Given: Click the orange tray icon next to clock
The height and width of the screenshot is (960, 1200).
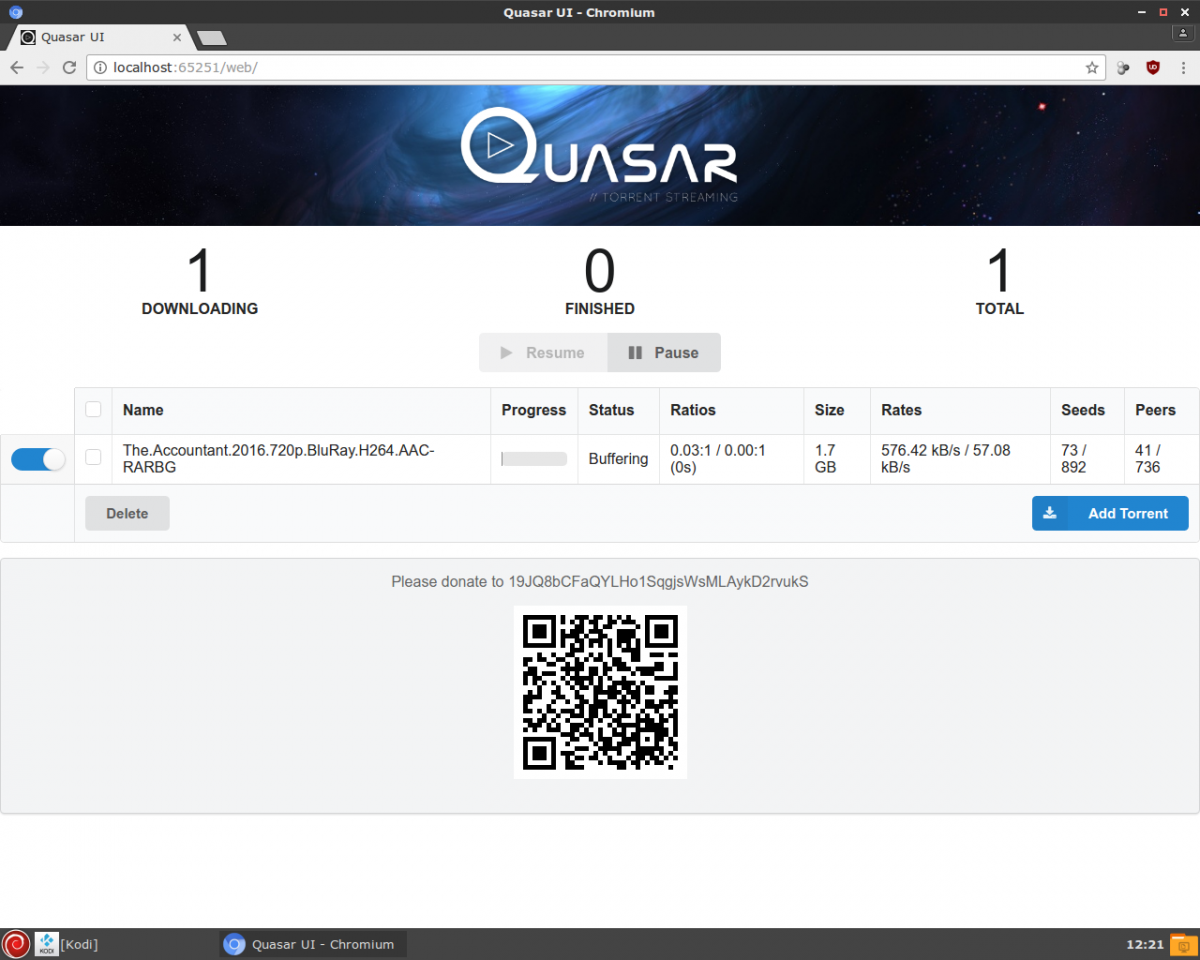Looking at the screenshot, I should pyautogui.click(x=1183, y=944).
